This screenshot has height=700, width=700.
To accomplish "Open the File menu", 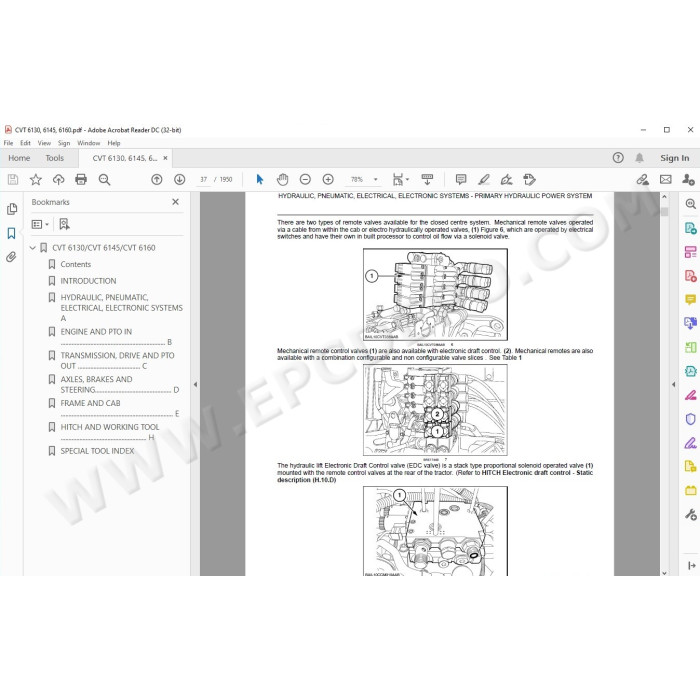I will [x=8, y=143].
